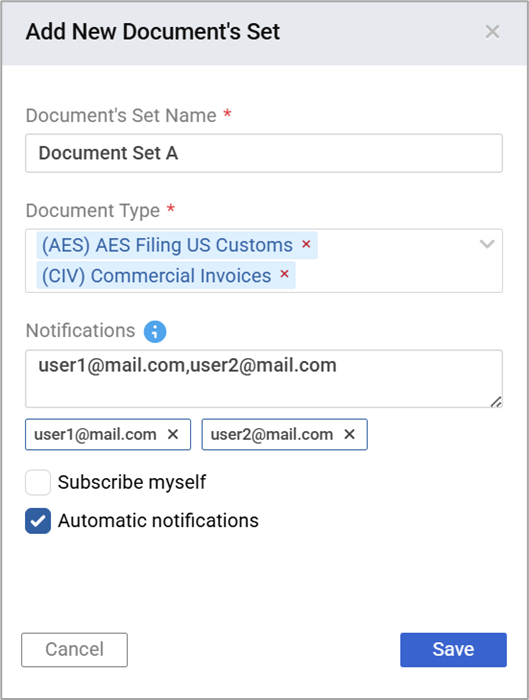Uncheck the Automatic notifications checkbox
Viewport: 529px width, 700px height.
coord(38,521)
